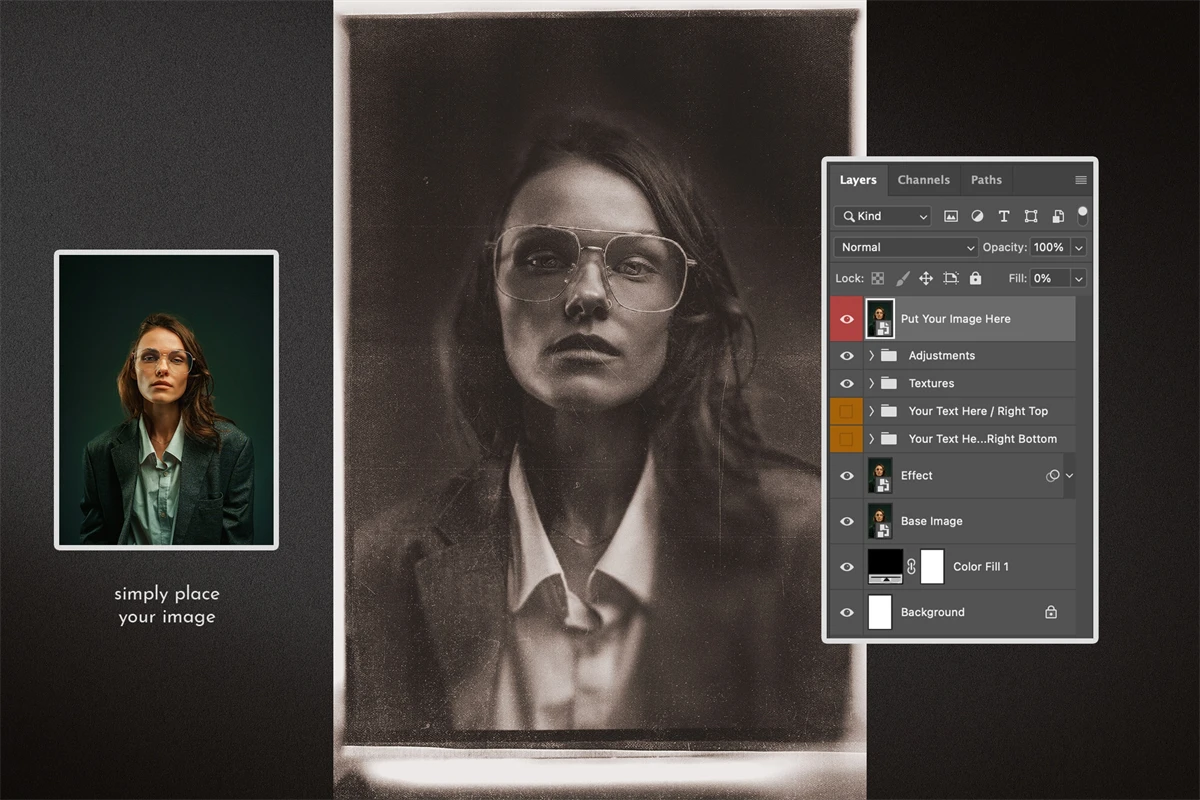
Task: Filter layers by smart object icon
Action: 1057,216
